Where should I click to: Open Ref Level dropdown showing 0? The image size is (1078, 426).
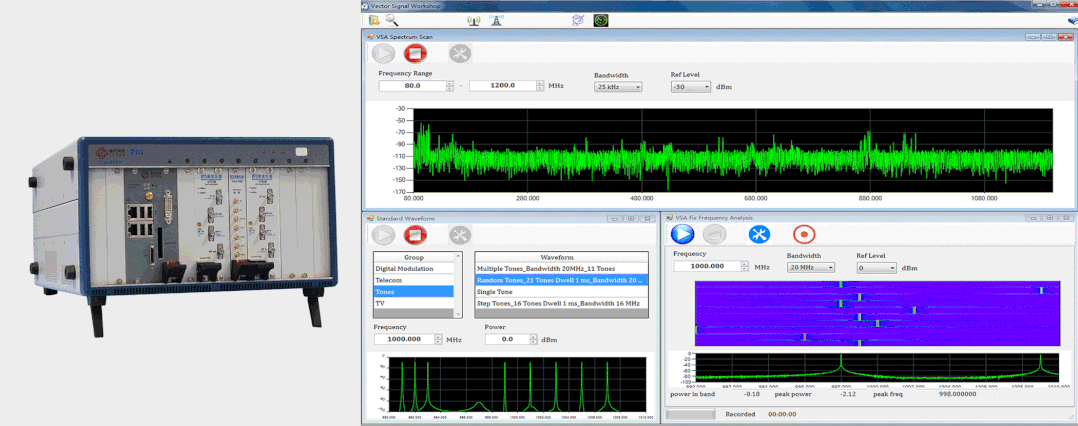(x=877, y=267)
